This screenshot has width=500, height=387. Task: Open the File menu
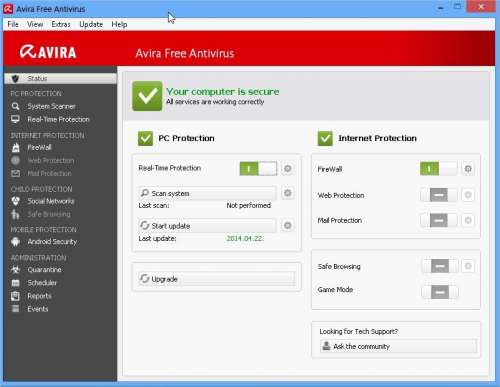pos(13,24)
